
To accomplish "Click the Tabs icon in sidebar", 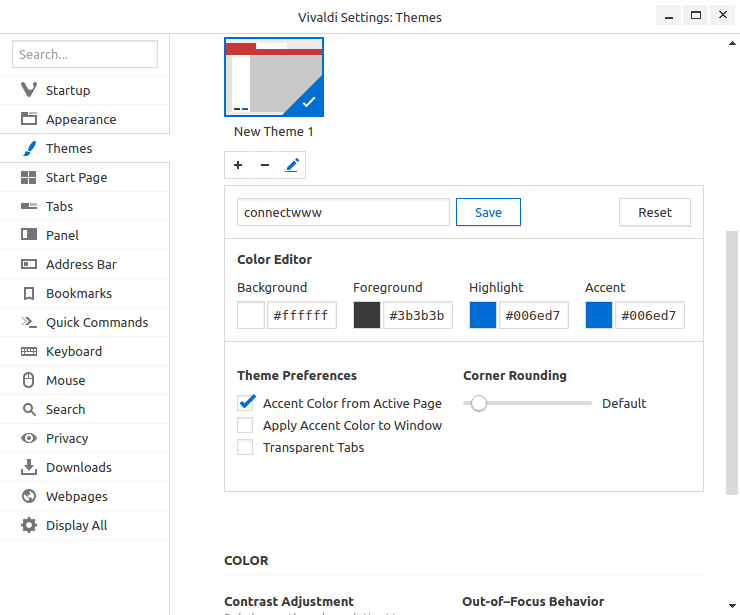I will pos(29,206).
